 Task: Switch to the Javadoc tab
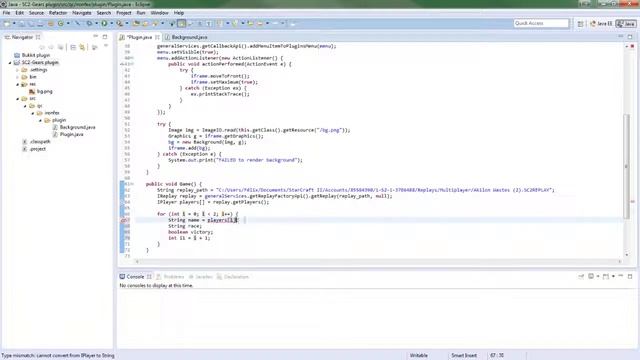(200, 277)
